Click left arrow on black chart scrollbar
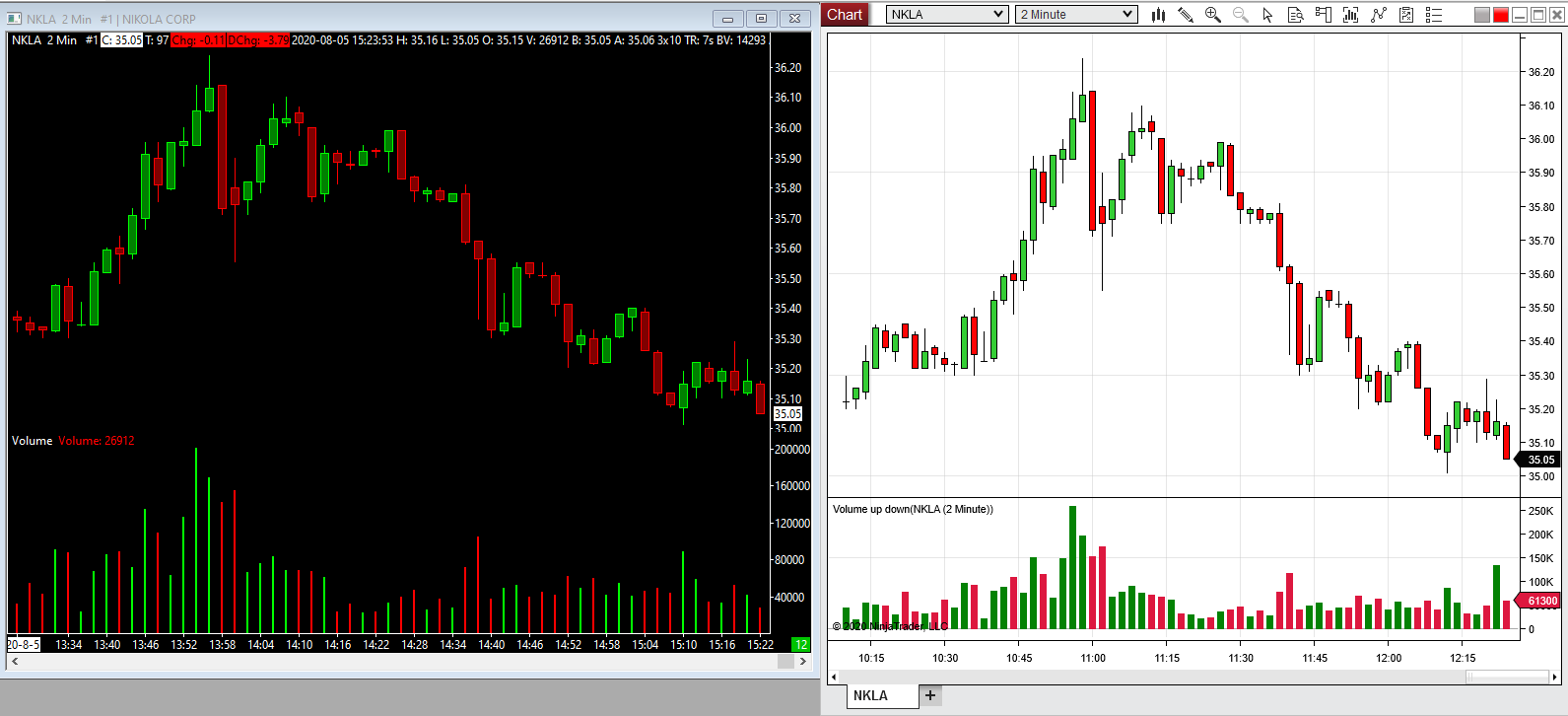This screenshot has height=716, width=1568. [x=15, y=661]
